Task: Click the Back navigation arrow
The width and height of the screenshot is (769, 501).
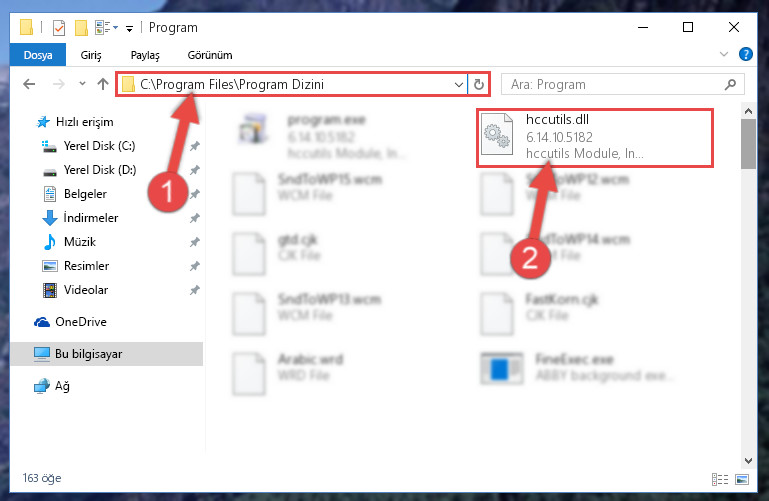Action: click(x=29, y=84)
